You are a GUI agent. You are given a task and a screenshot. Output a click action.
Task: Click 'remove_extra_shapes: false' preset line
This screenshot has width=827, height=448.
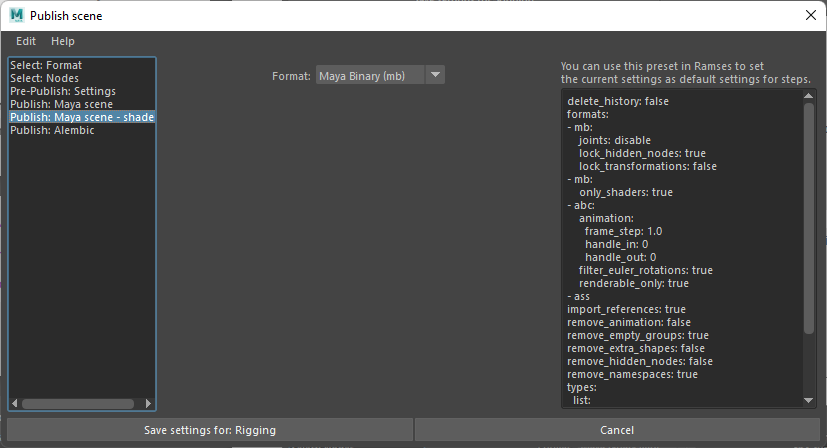click(636, 348)
